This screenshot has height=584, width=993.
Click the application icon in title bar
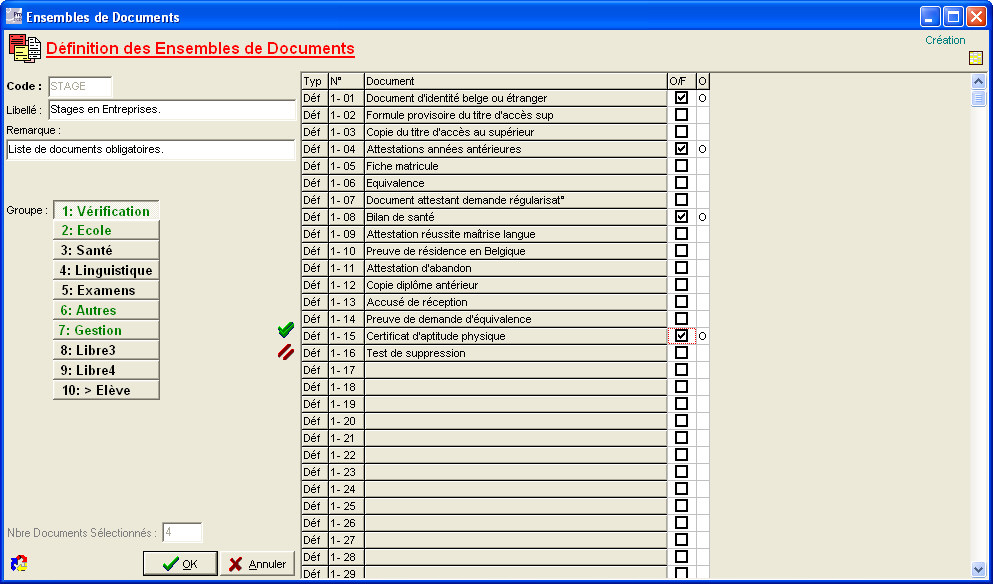13,16
